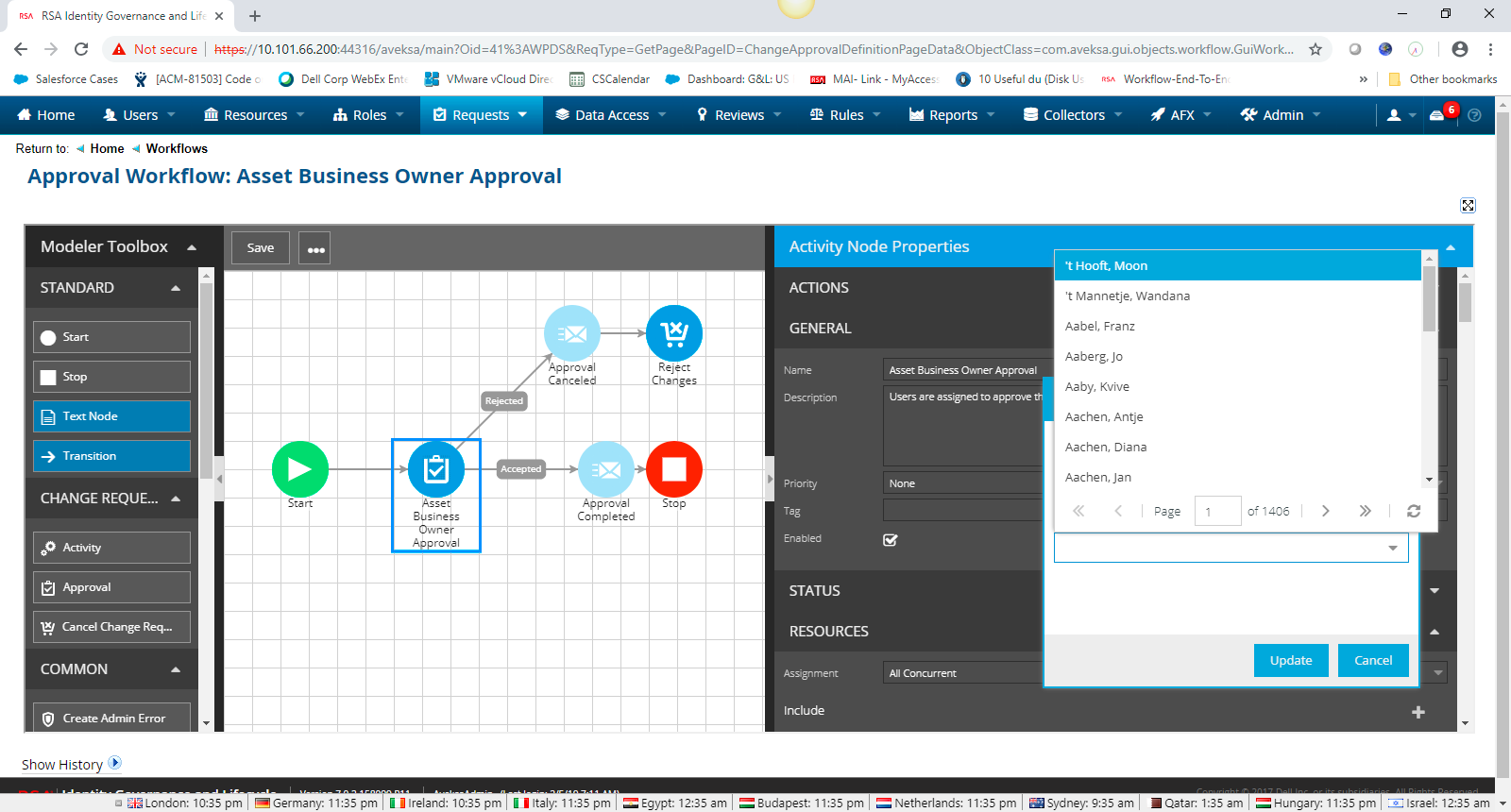1511x812 pixels.
Task: Select the red Stop node on canvas
Action: (673, 469)
